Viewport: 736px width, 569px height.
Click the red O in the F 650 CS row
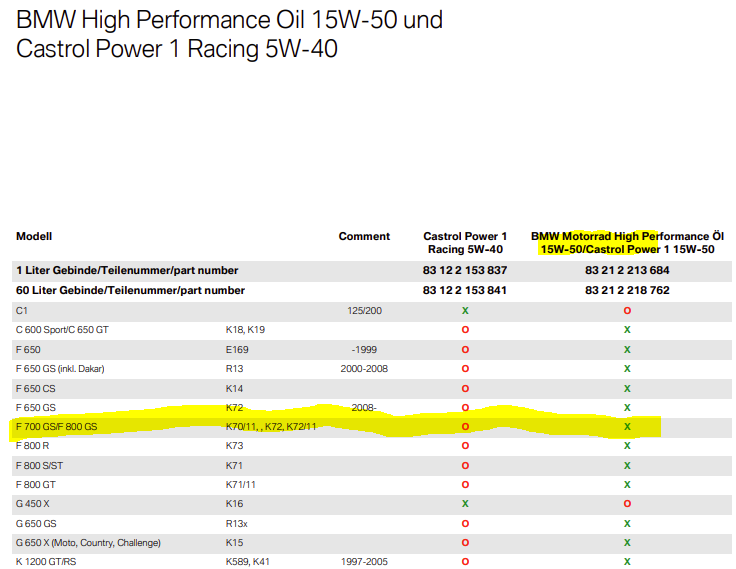[465, 388]
